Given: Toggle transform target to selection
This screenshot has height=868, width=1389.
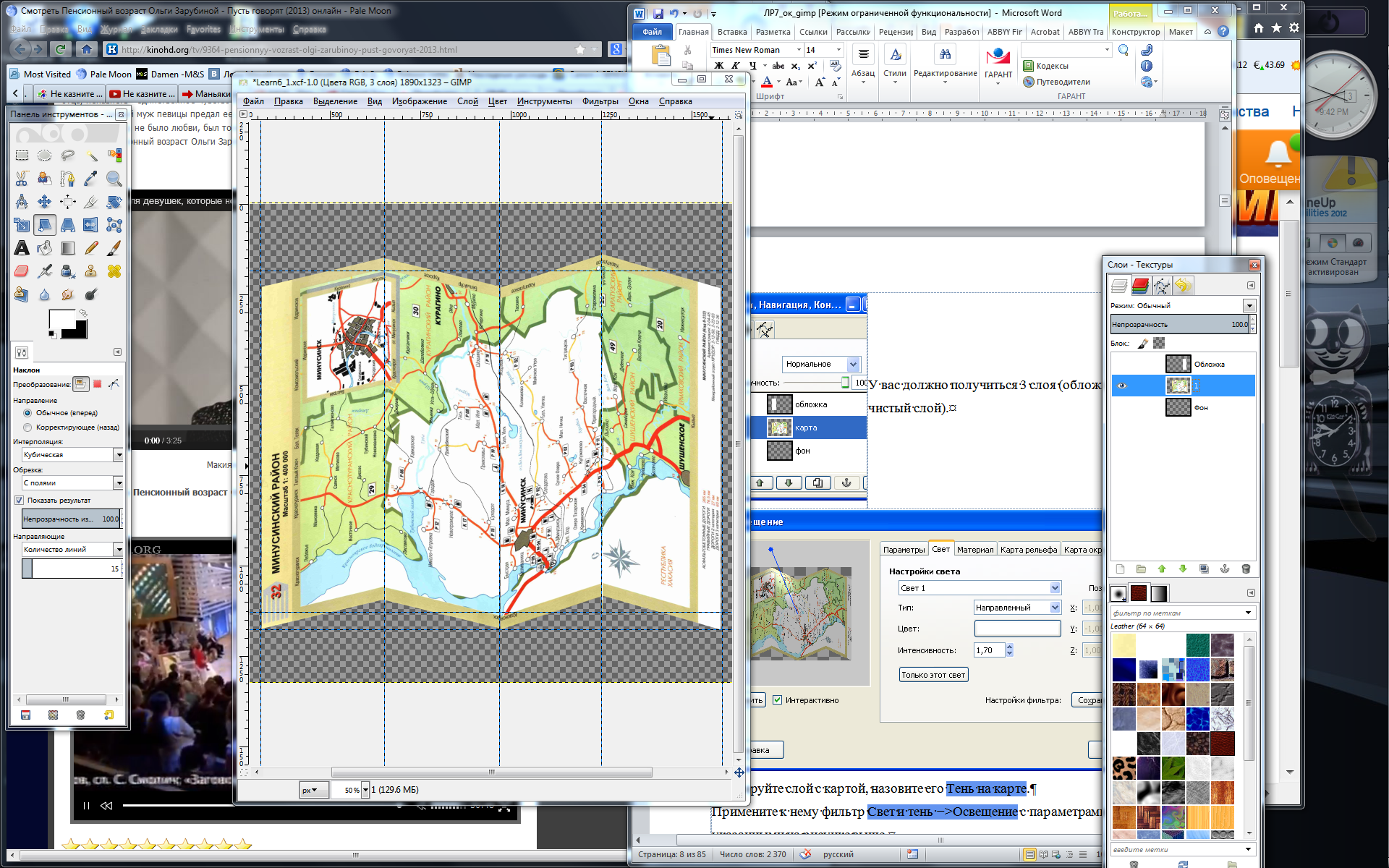Looking at the screenshot, I should pyautogui.click(x=98, y=384).
